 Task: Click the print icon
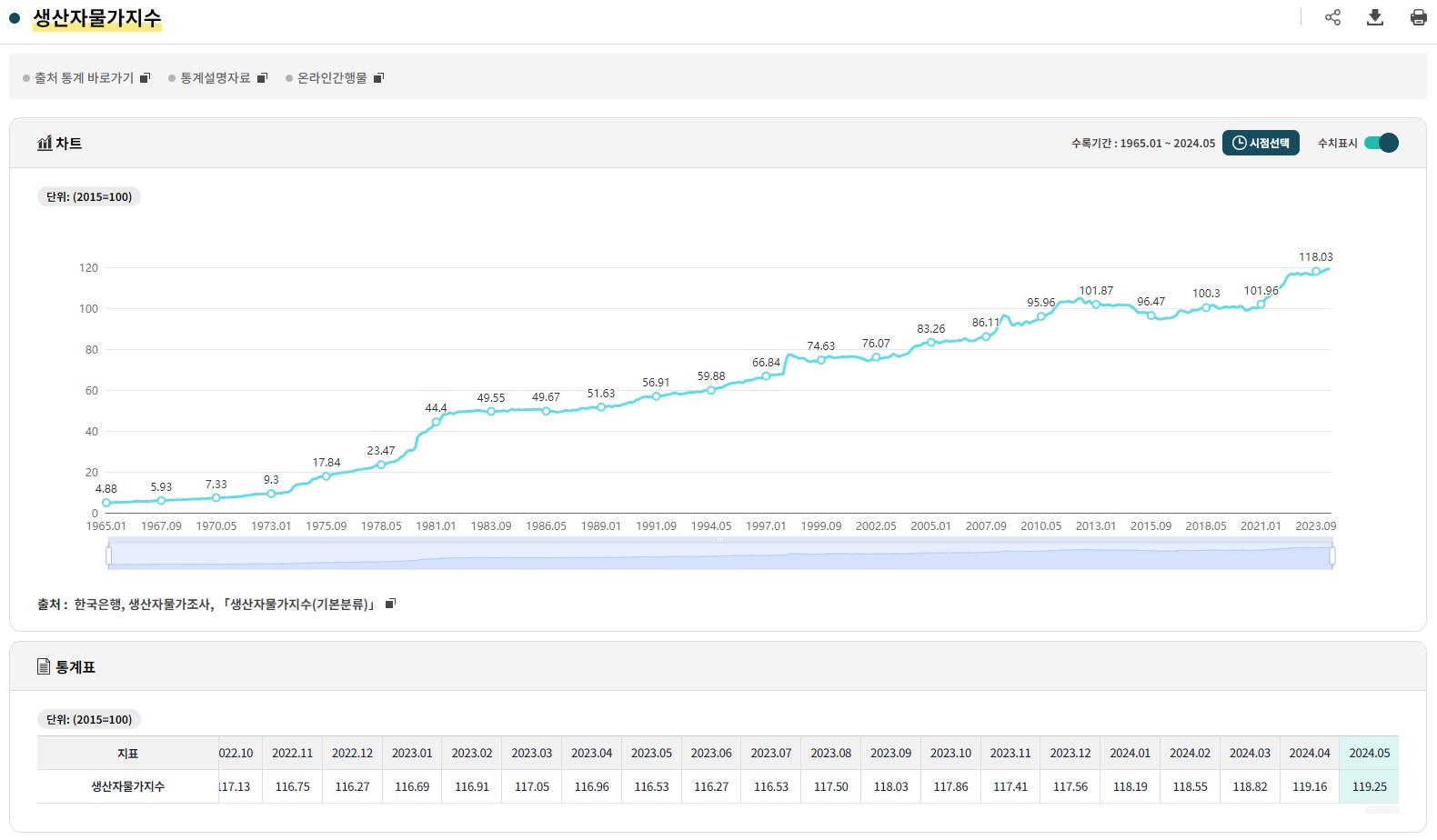point(1418,17)
